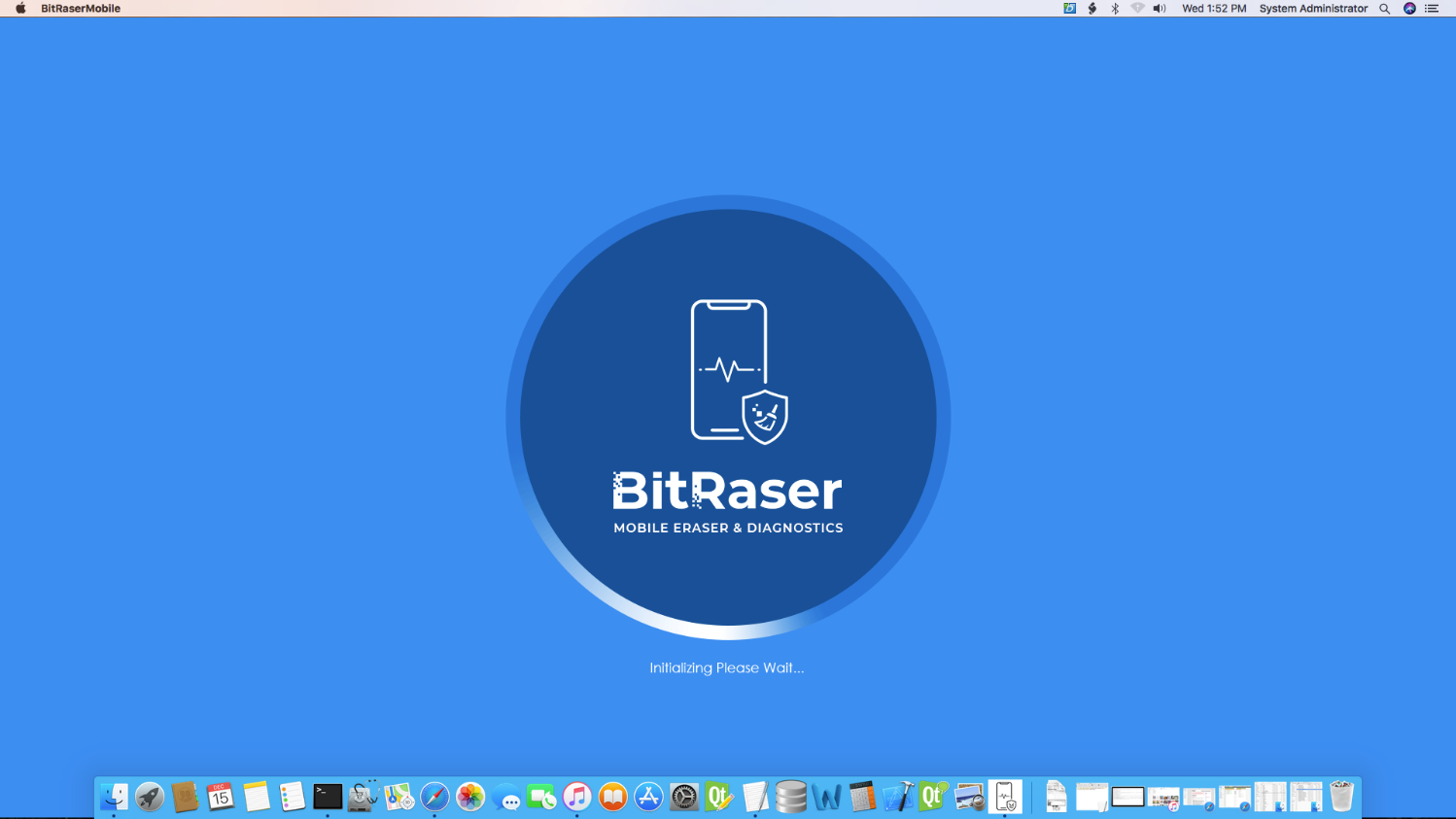
Task: Open the Contacts address book dock icon
Action: coord(185,797)
